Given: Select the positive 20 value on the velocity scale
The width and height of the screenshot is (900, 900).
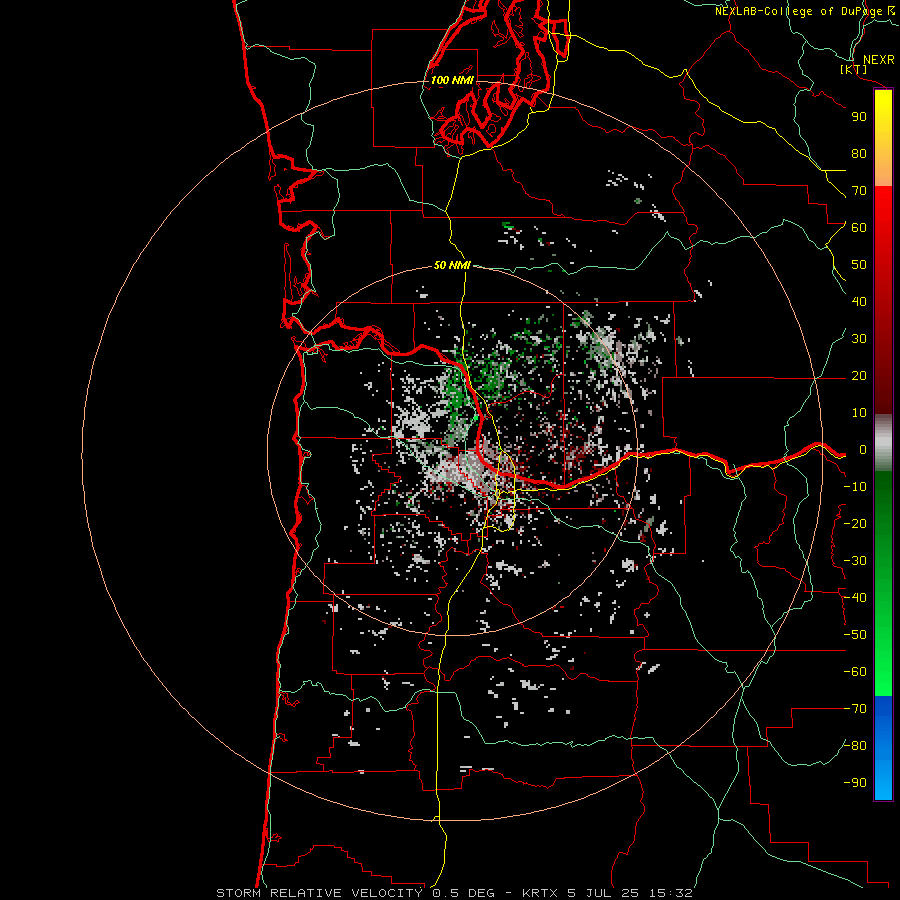Looking at the screenshot, I should [859, 376].
